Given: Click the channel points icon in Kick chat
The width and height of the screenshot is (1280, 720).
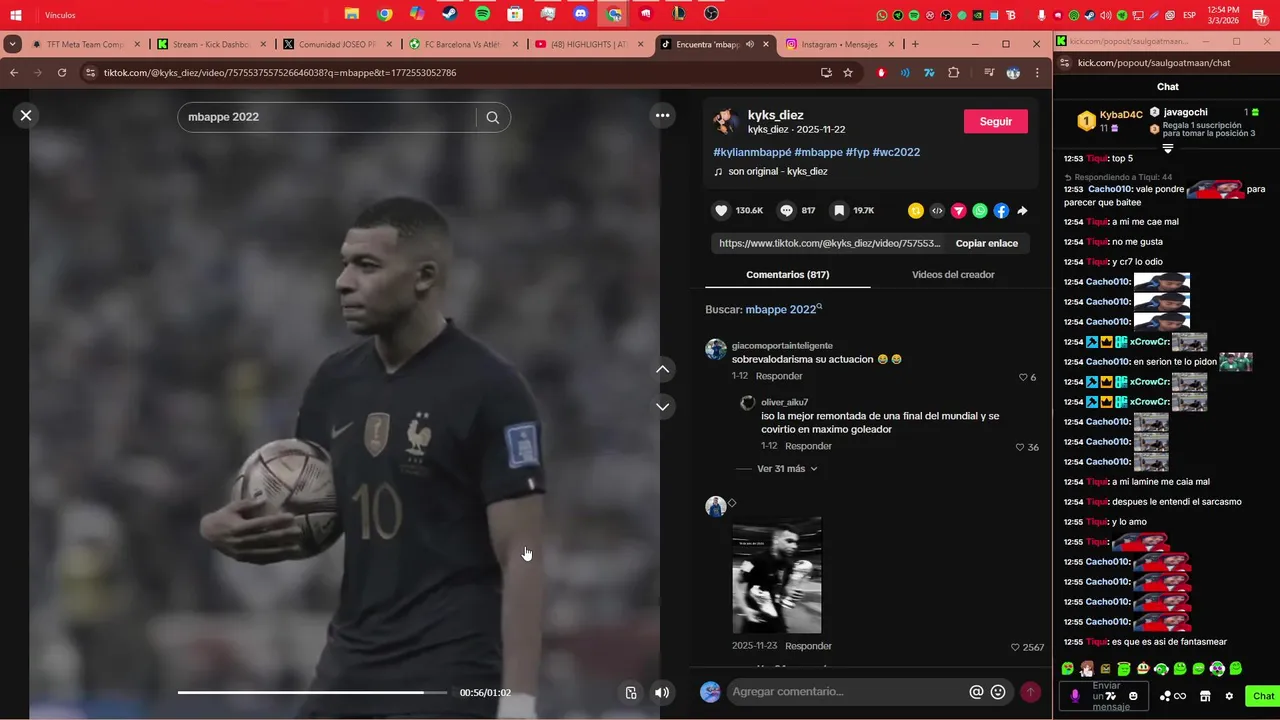Looking at the screenshot, I should tap(1173, 696).
